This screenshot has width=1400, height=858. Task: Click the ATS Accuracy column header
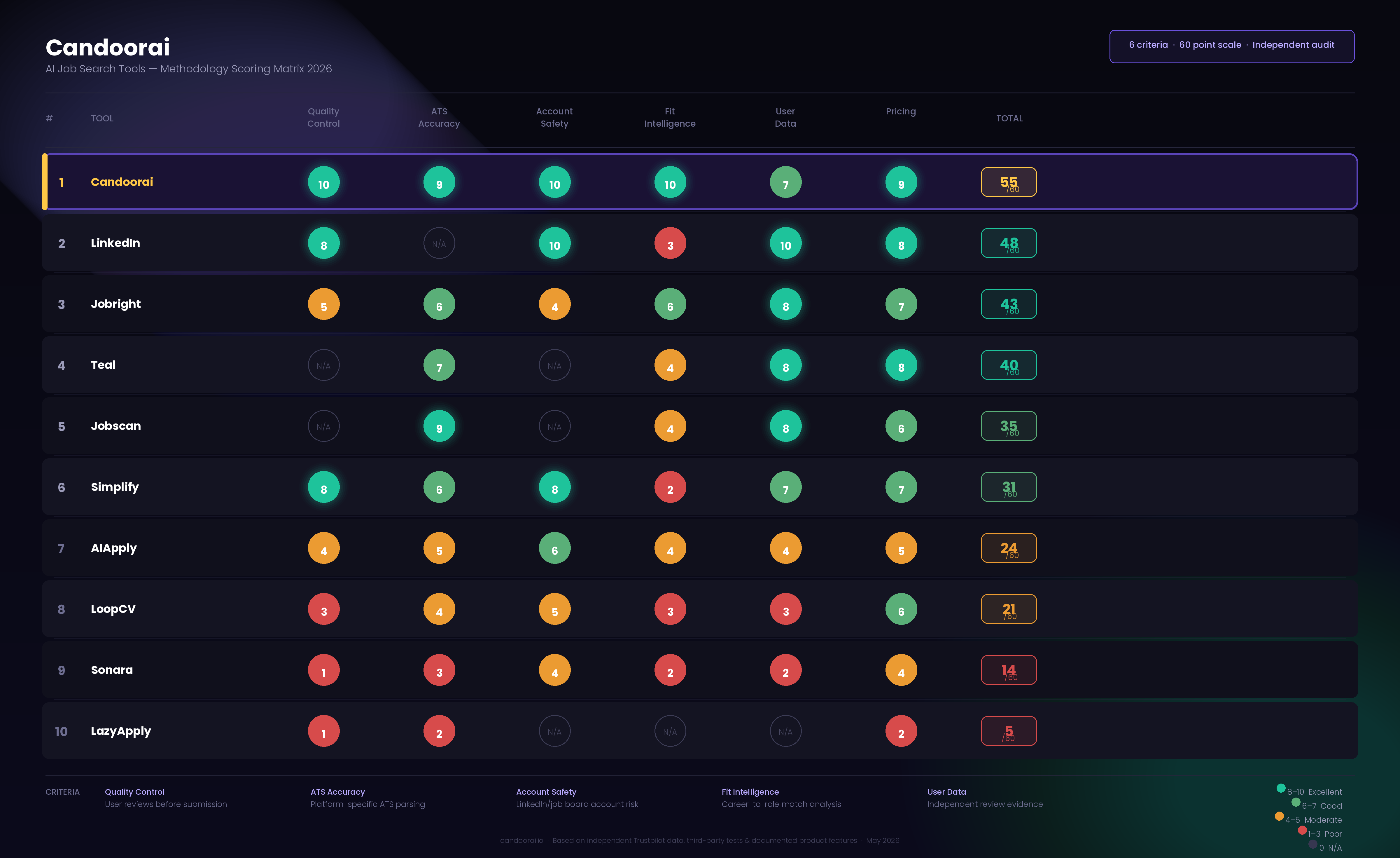tap(439, 118)
